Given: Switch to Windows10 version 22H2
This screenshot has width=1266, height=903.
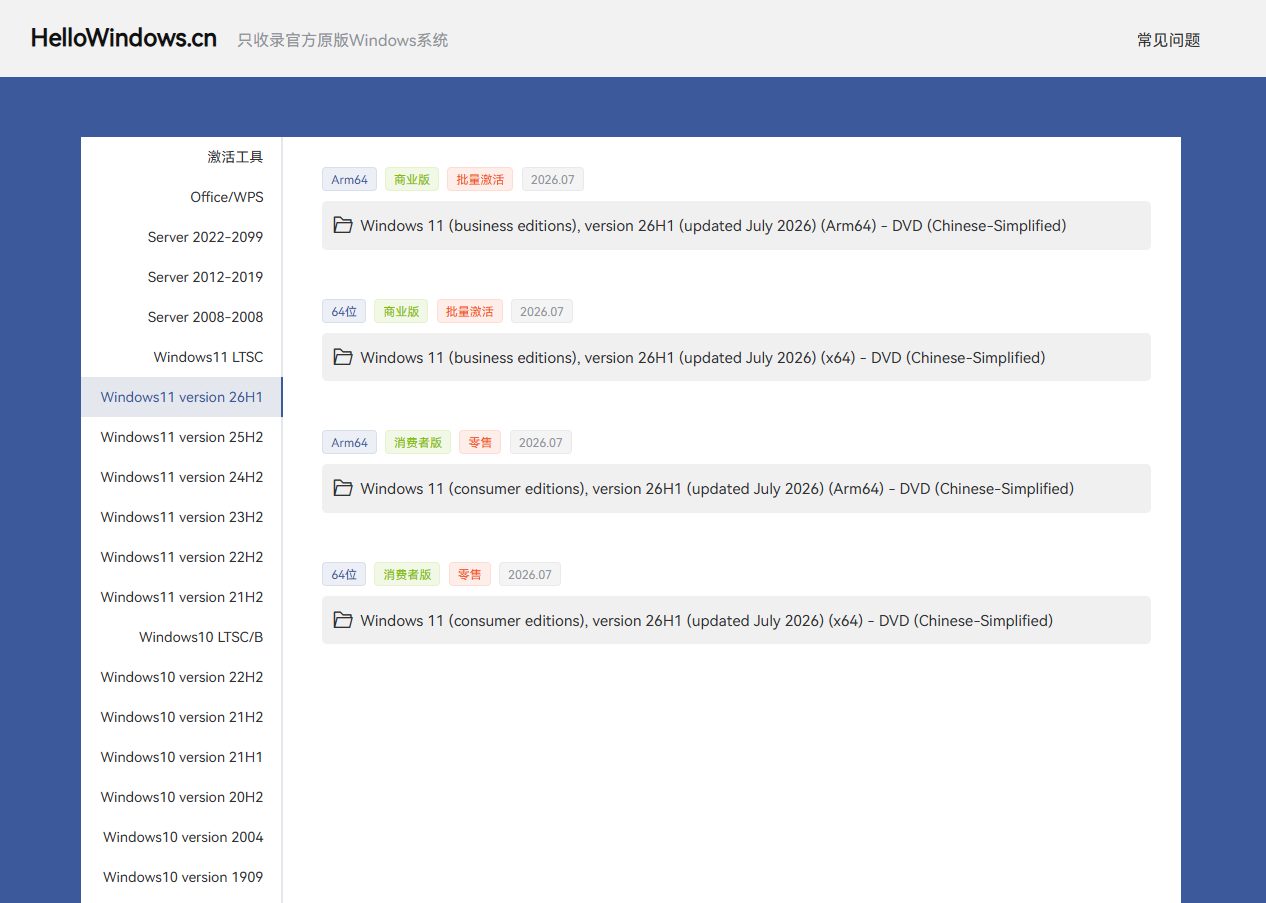Looking at the screenshot, I should tap(182, 677).
